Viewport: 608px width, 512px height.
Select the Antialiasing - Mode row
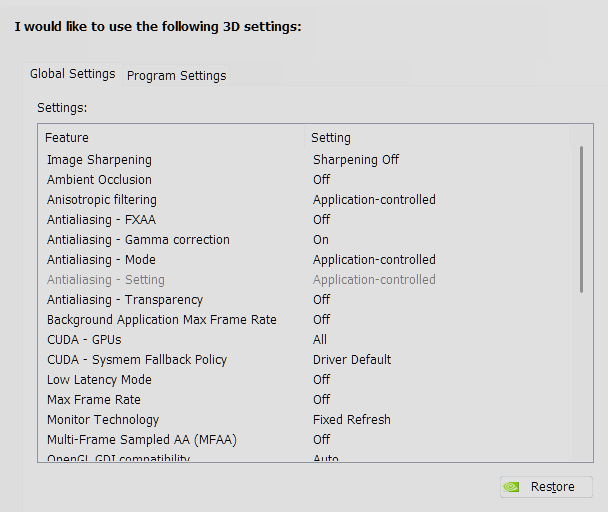pyautogui.click(x=307, y=259)
